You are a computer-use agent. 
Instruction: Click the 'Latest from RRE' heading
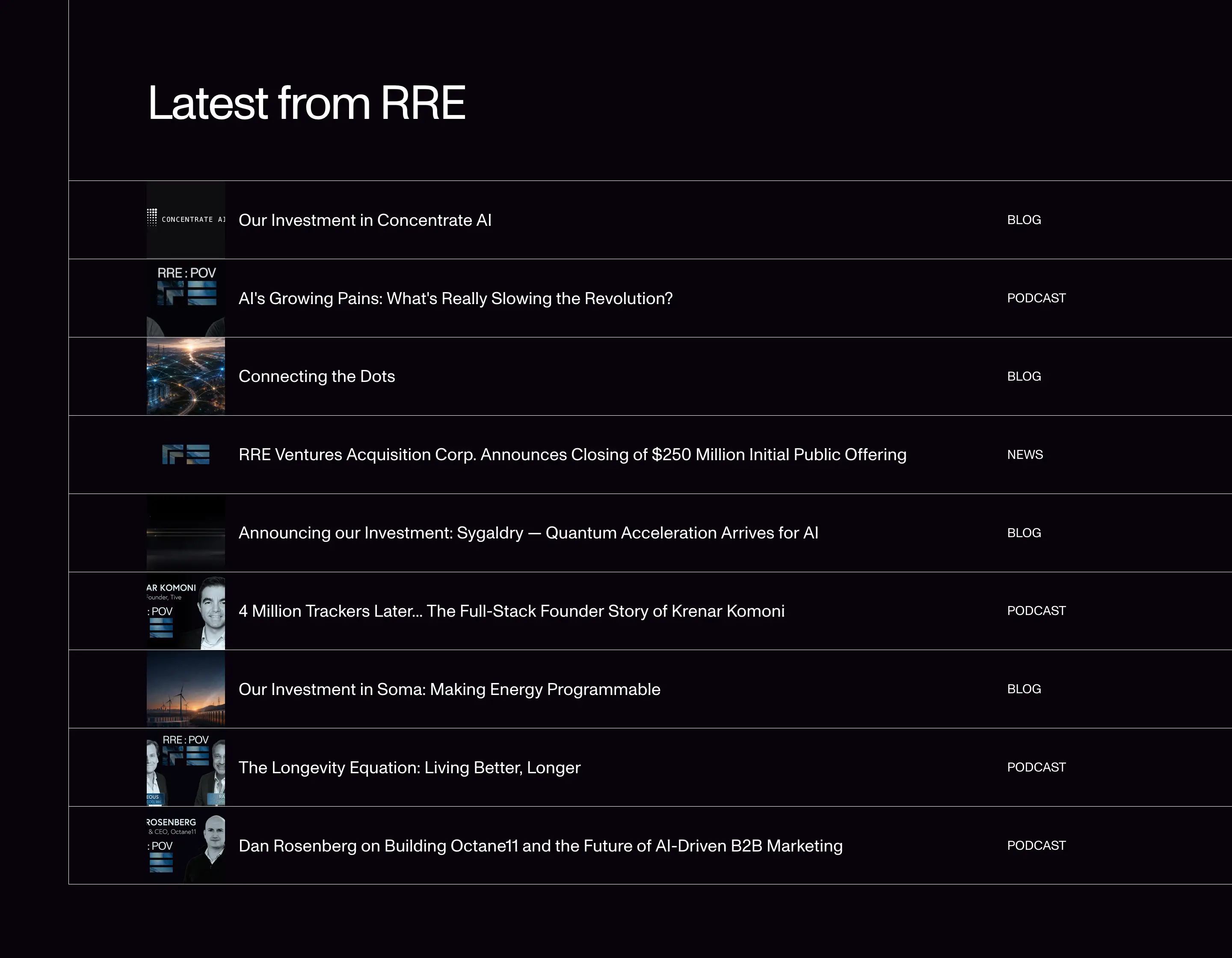click(306, 103)
